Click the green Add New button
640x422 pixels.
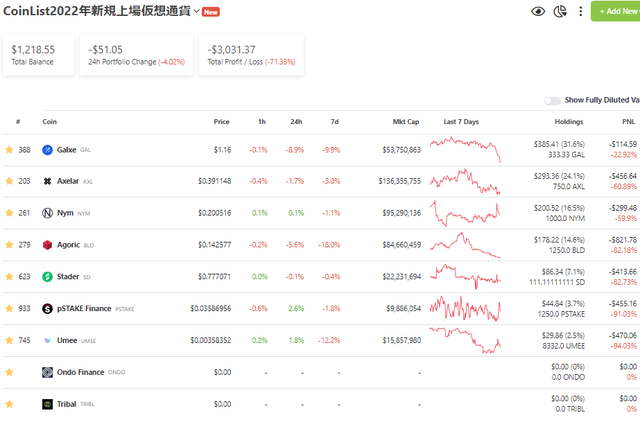pyautogui.click(x=616, y=11)
